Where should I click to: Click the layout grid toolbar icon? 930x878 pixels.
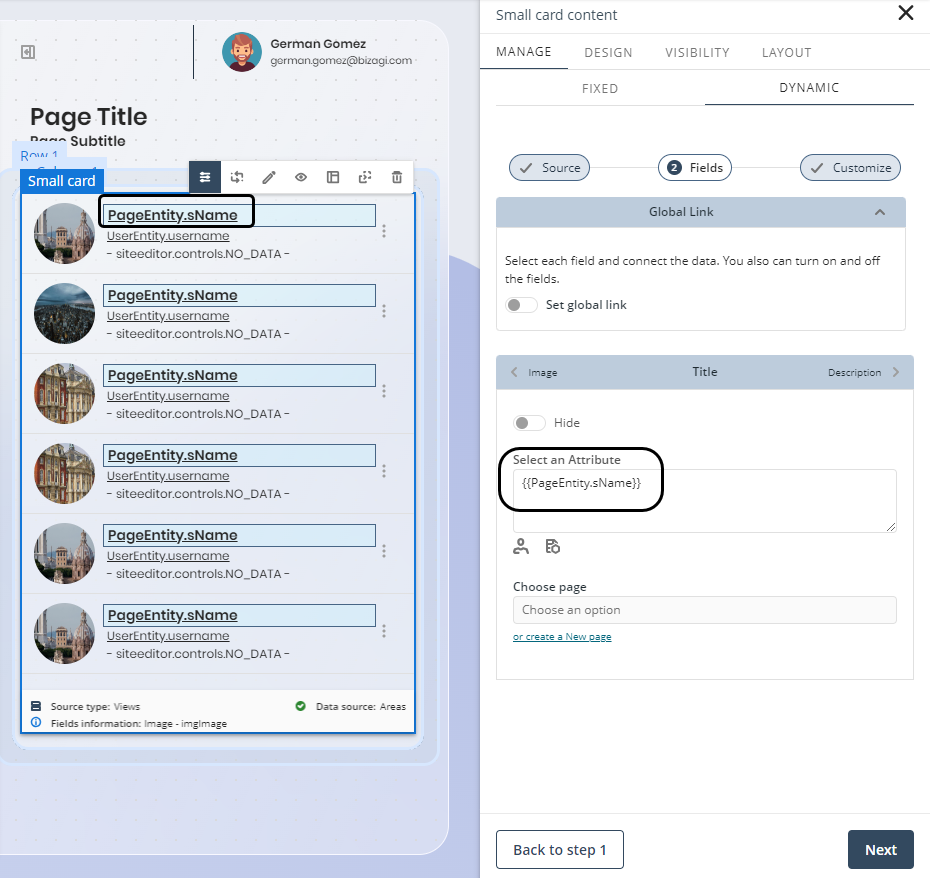coord(333,177)
